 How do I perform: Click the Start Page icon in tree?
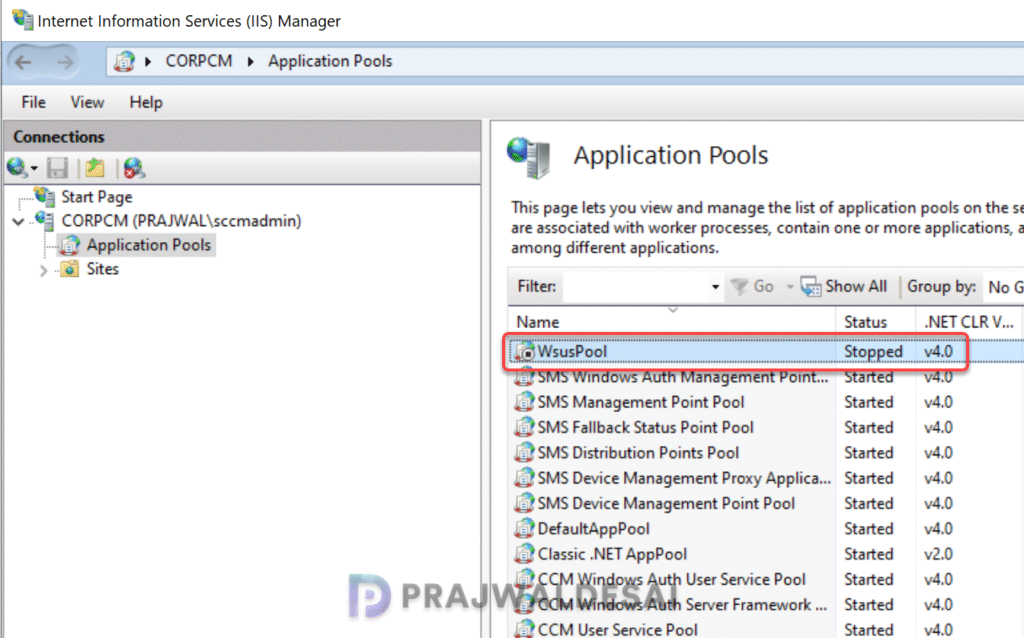point(45,195)
